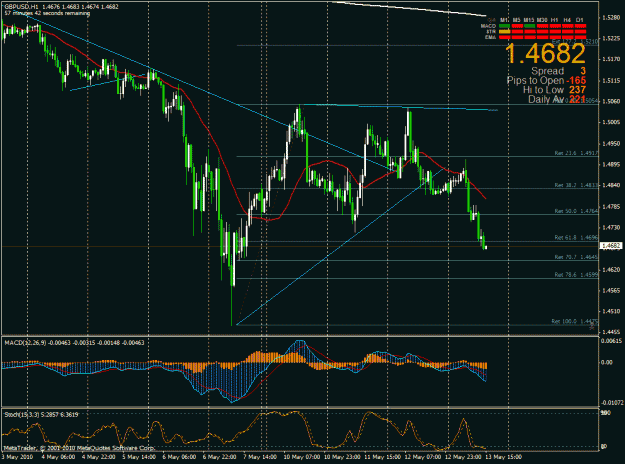Select the 'Ret 78.6 1.4599' Fibonacci label
Viewport: 625px width, 464px height.
tap(576, 275)
